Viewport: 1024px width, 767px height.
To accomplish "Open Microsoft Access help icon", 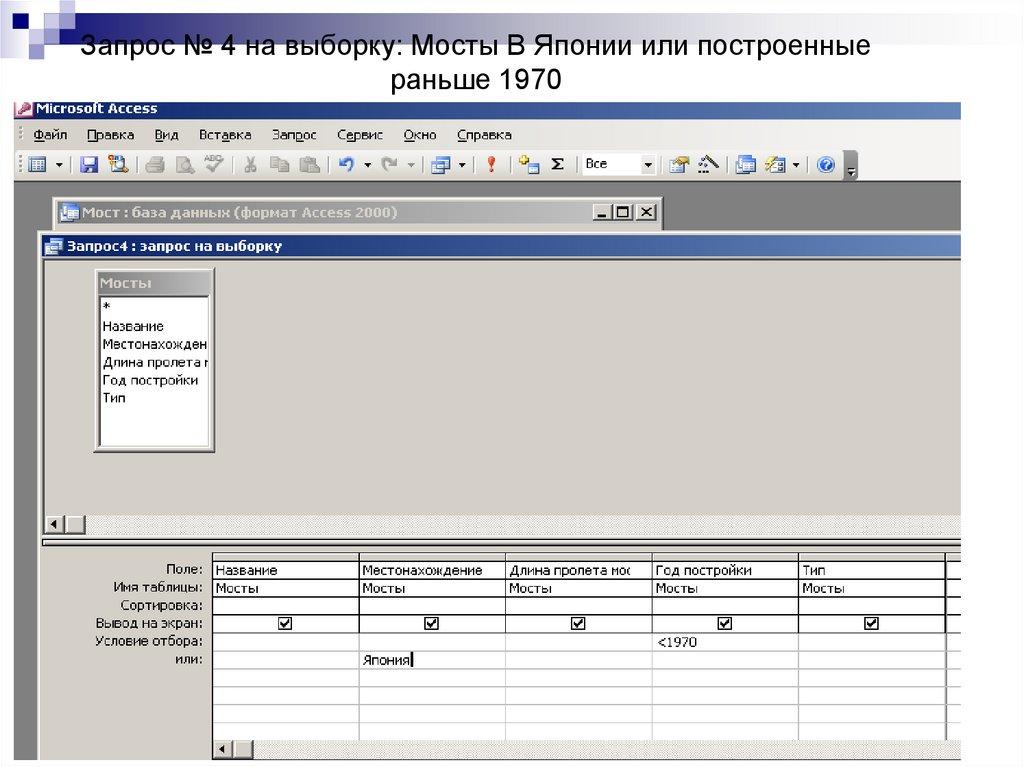I will tap(825, 165).
